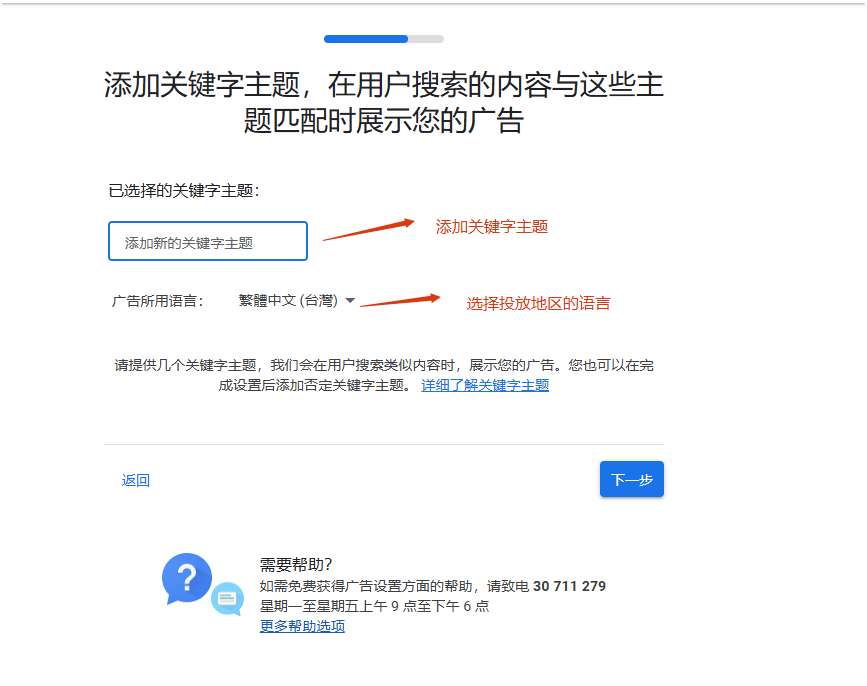Click the dropdown arrow next to 繁體中文
The image size is (867, 686).
350,301
